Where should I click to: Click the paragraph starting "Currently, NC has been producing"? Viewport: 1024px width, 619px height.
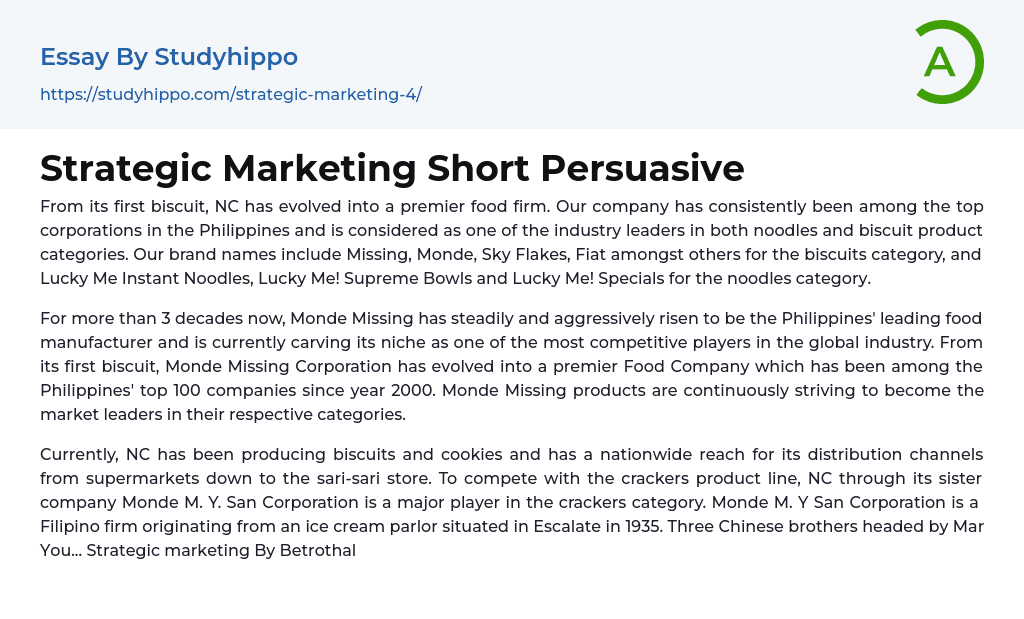click(x=512, y=502)
